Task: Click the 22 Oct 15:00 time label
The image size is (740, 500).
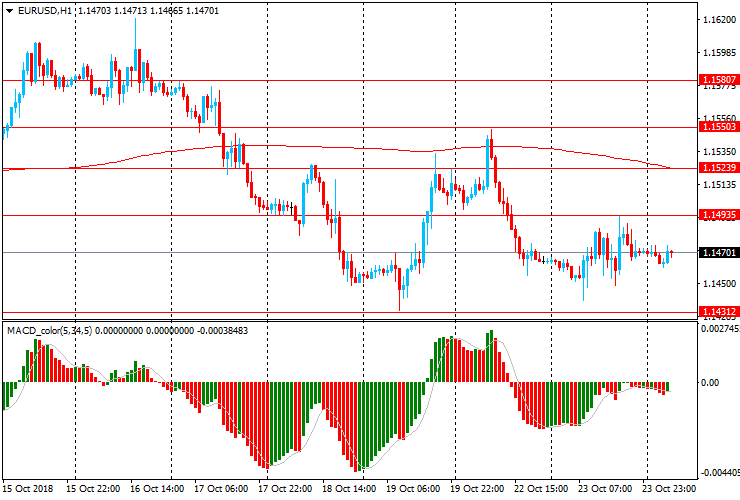Action: click(x=541, y=490)
